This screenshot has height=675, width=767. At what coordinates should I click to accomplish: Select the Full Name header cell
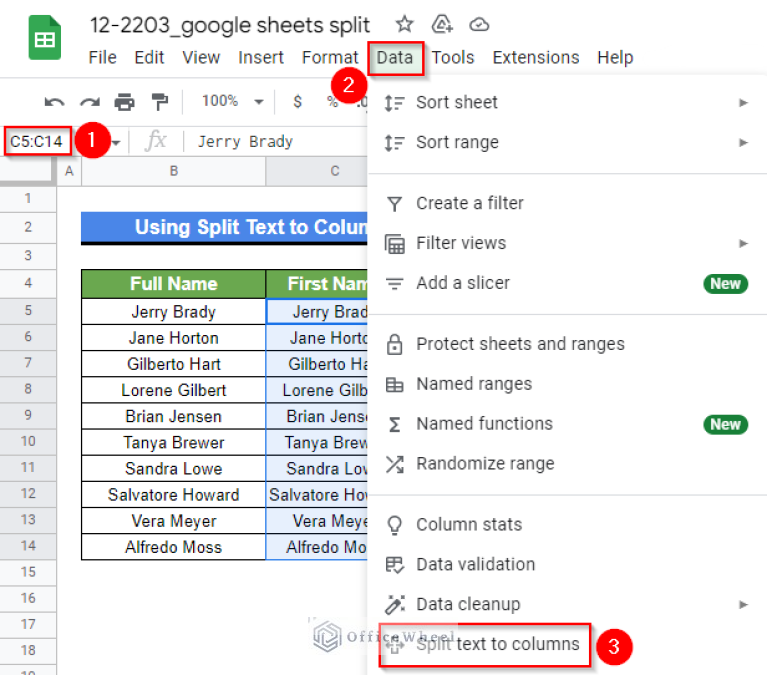174,284
